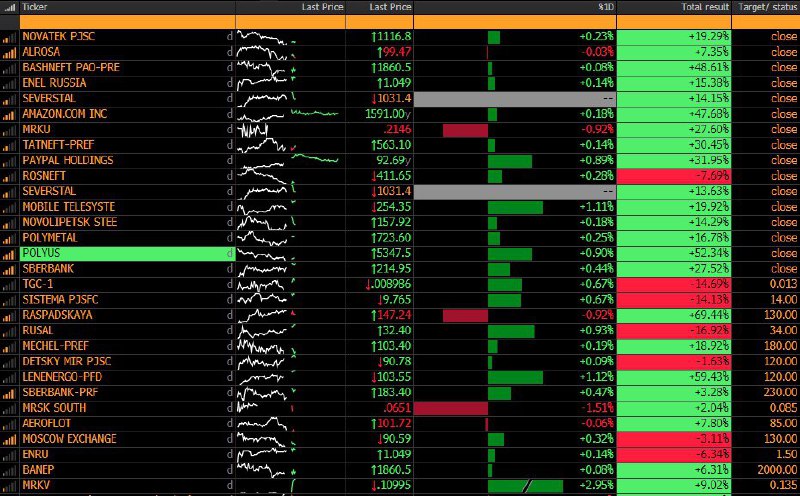Open the MRKU sparkline chart

pyautogui.click(x=254, y=130)
